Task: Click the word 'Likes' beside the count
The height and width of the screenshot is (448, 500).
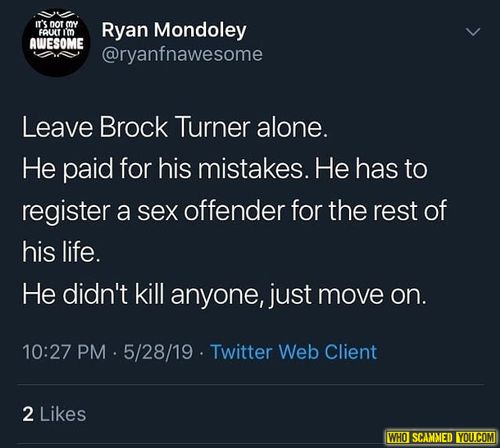Action: (x=63, y=414)
